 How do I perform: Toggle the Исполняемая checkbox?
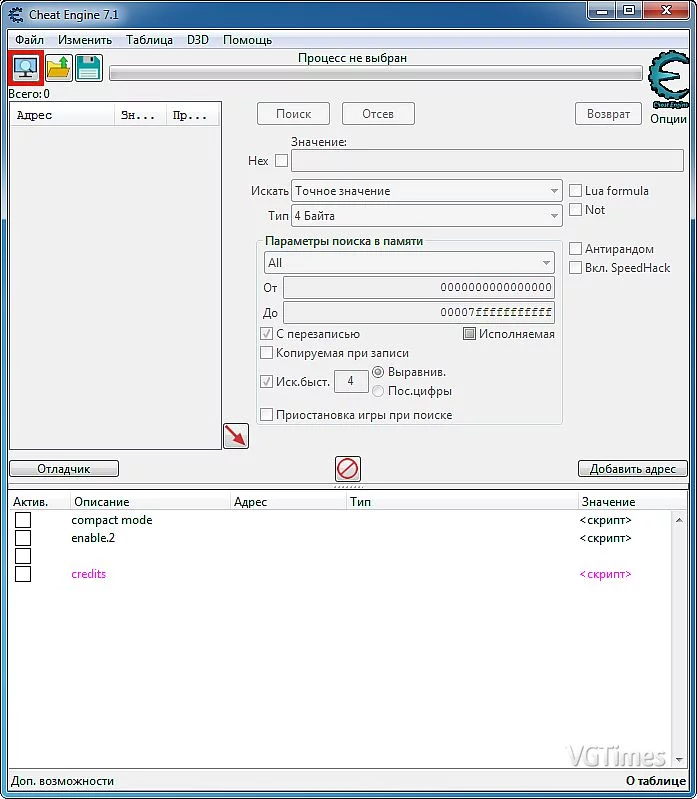[469, 334]
